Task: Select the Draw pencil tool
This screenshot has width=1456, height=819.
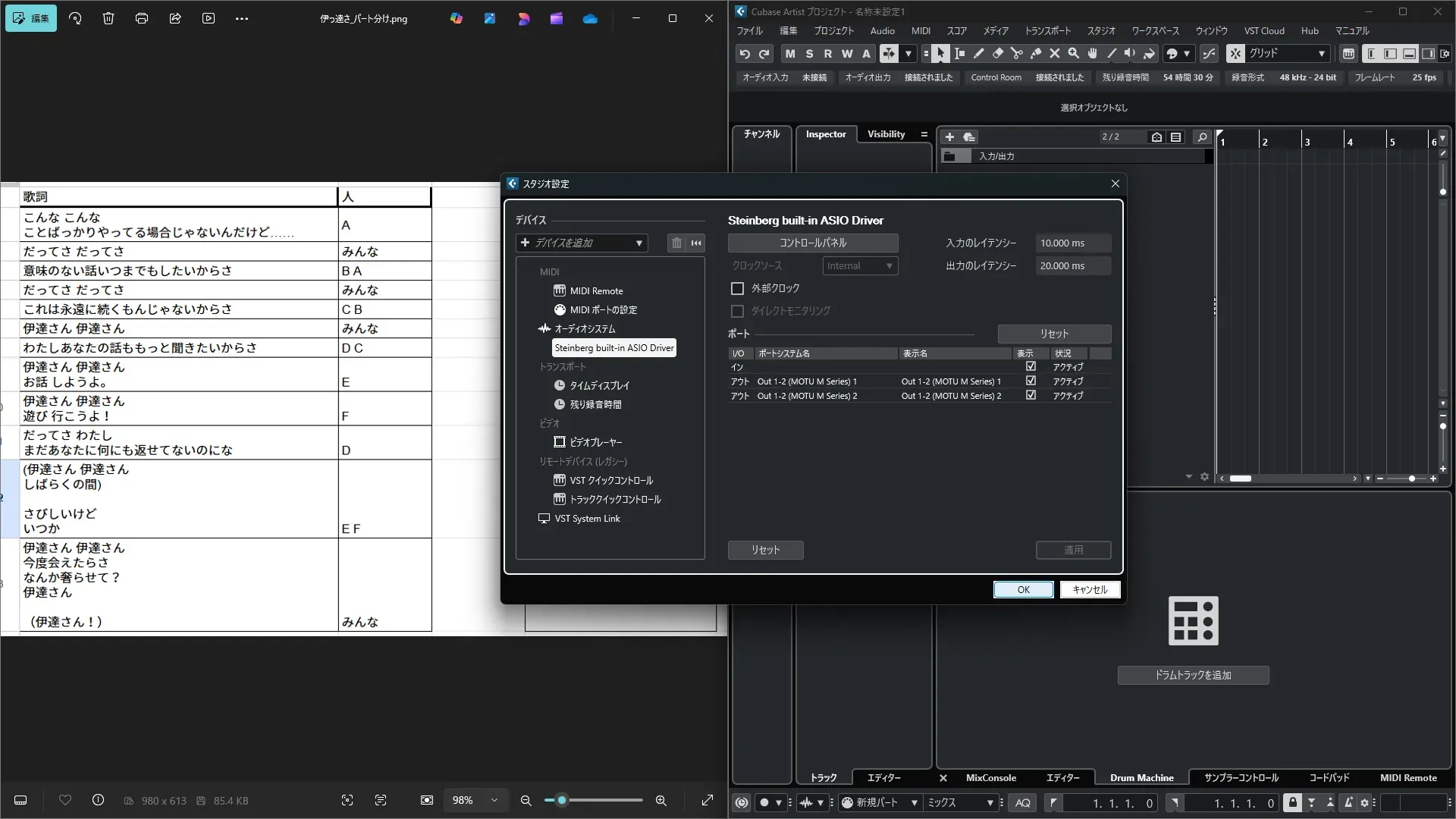Action: (x=978, y=53)
